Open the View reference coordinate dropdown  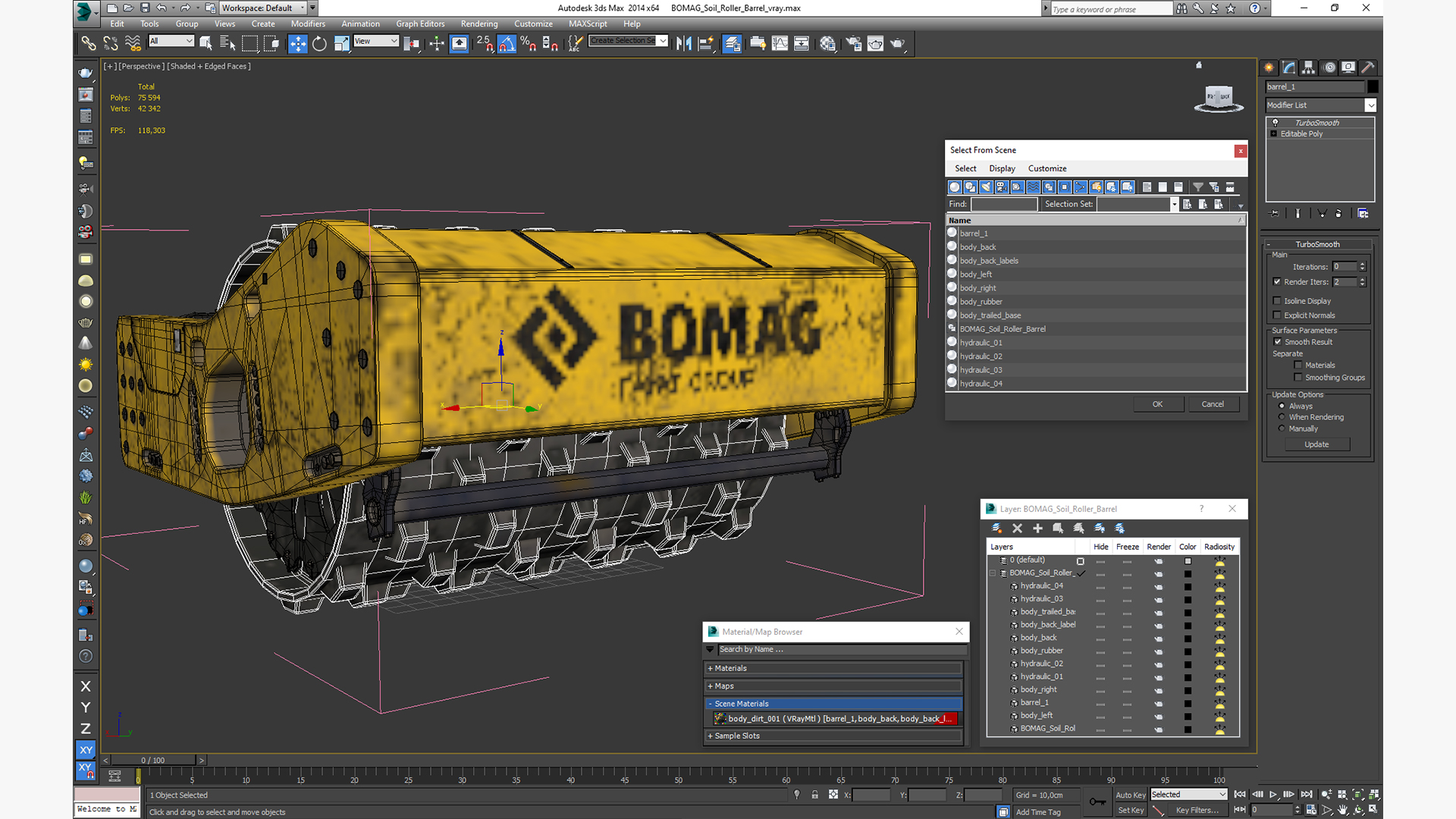point(375,41)
